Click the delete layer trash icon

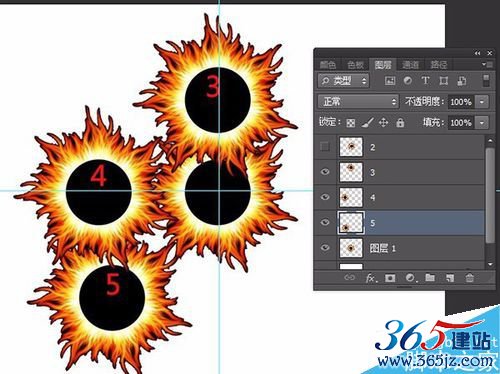[x=469, y=278]
